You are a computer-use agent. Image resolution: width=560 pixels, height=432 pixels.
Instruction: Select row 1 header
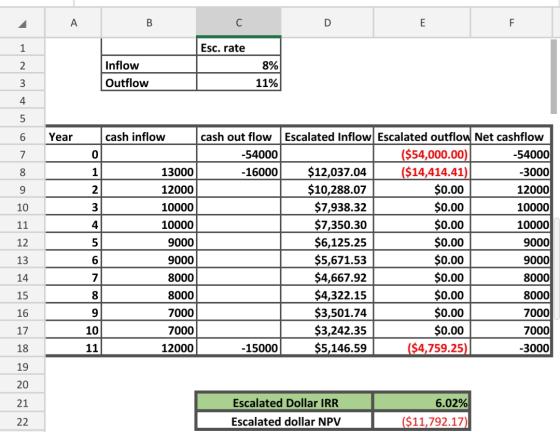click(22, 47)
